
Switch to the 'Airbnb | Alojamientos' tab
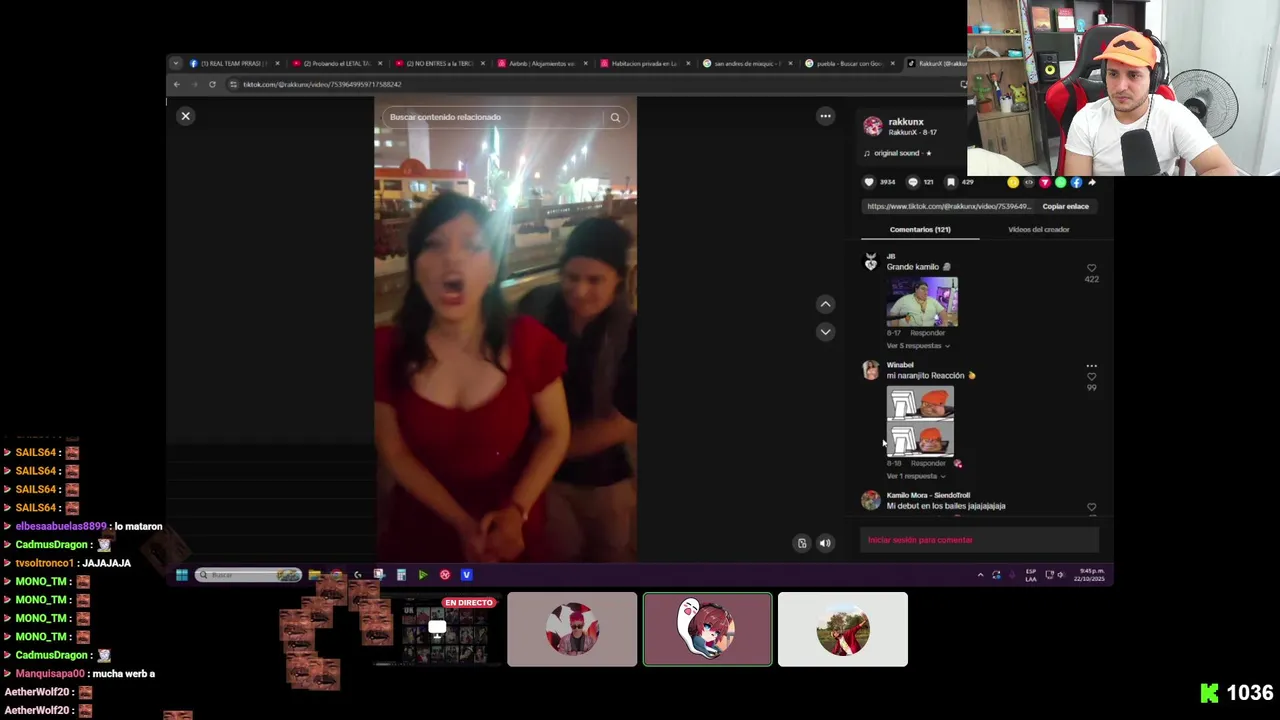(x=543, y=63)
